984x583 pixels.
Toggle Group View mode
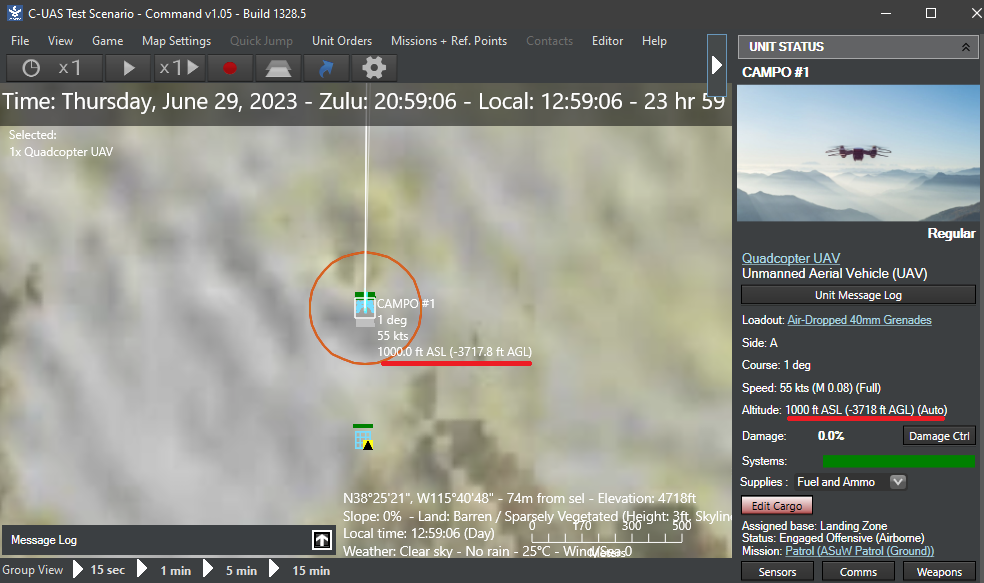click(33, 570)
